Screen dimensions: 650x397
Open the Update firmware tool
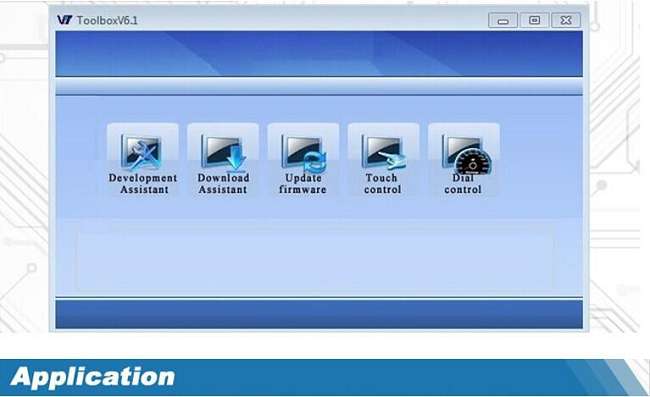tap(303, 160)
